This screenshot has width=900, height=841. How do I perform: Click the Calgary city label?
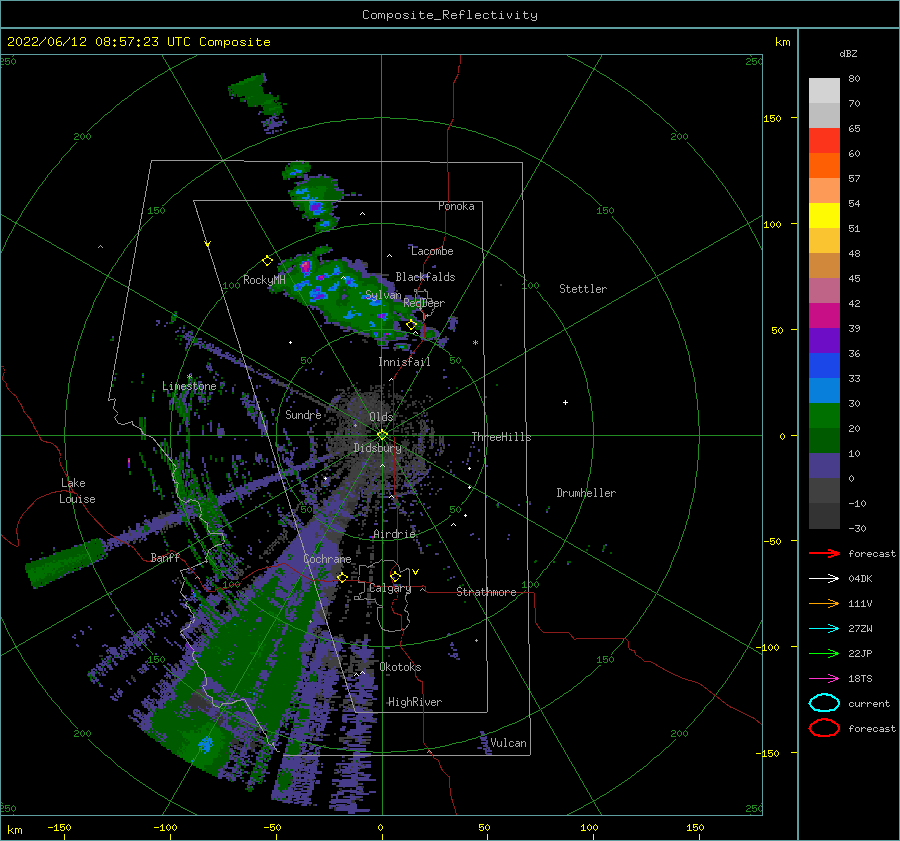(x=390, y=588)
